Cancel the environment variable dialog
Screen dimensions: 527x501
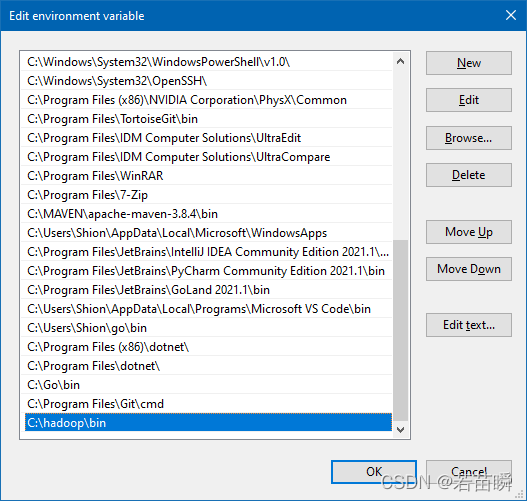click(x=469, y=472)
